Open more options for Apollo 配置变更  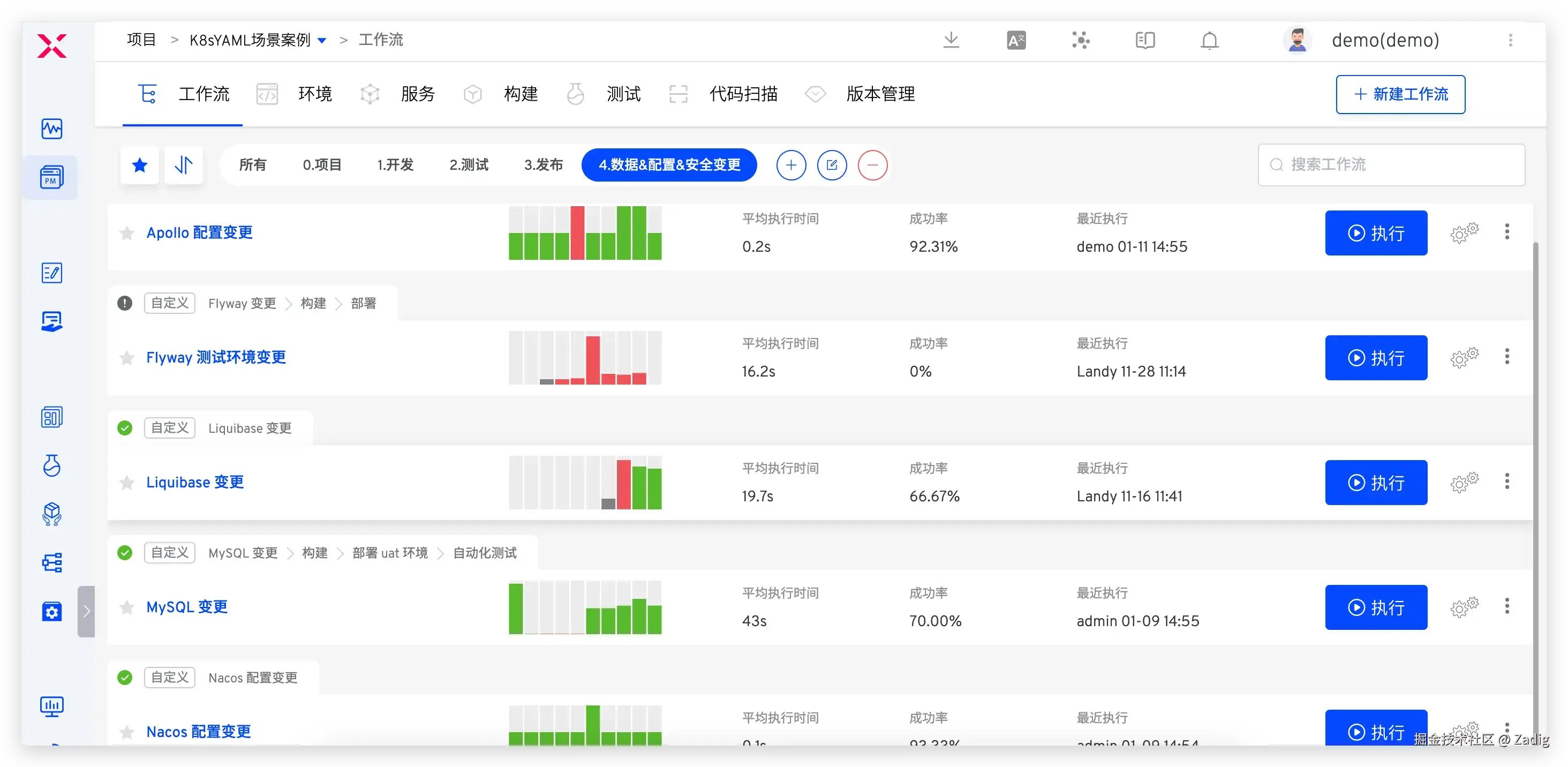pos(1507,232)
